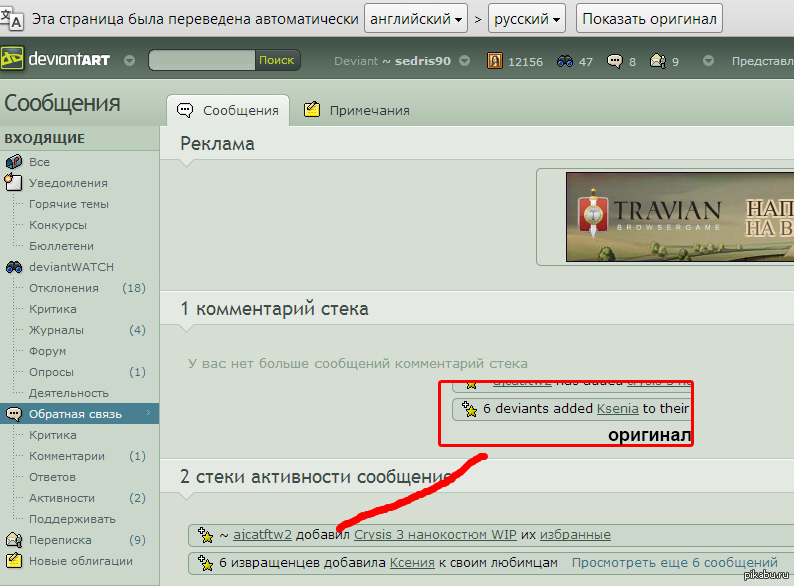Click the notification icon beside Уведомления
The height and width of the screenshot is (586, 794).
13,181
